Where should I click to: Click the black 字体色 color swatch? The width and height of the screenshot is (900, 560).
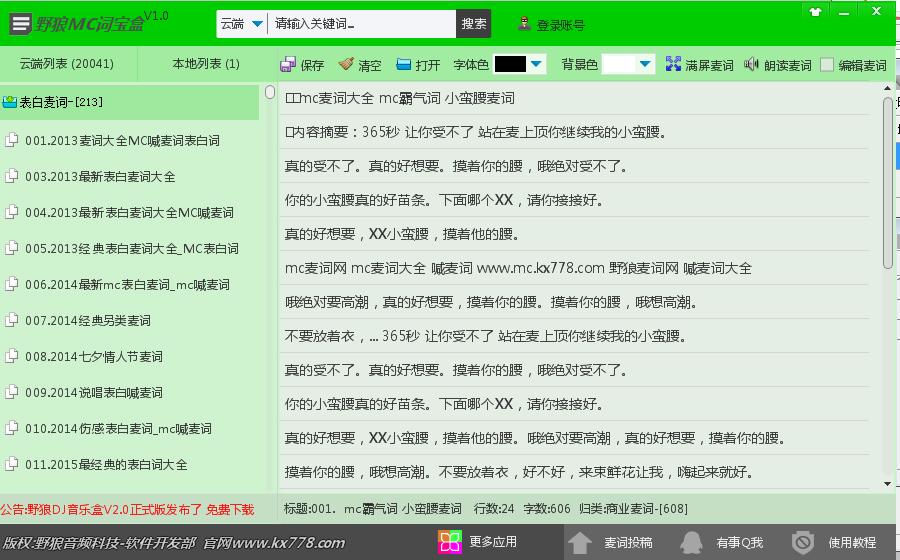click(510, 65)
